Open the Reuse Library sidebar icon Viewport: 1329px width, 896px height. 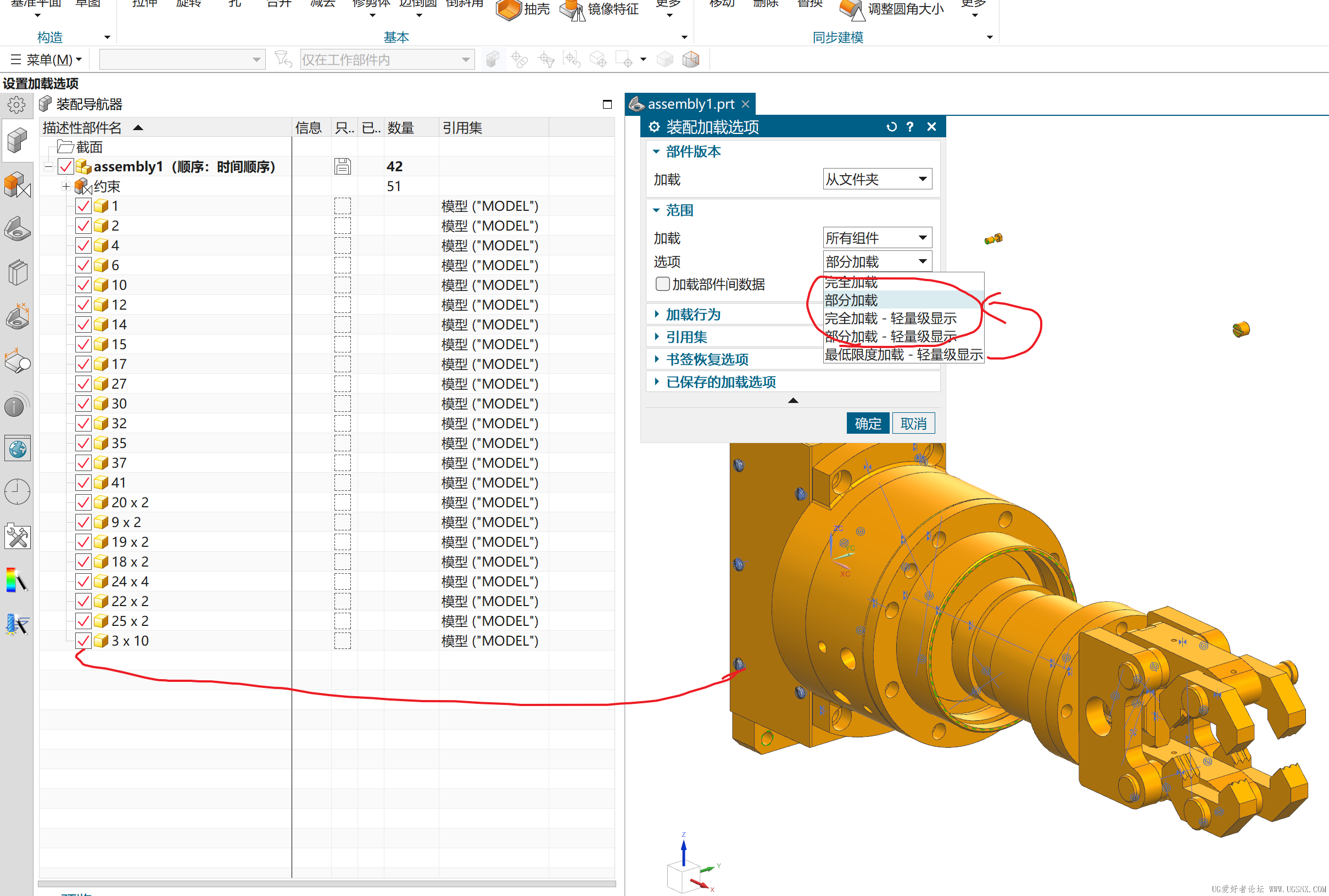click(17, 272)
